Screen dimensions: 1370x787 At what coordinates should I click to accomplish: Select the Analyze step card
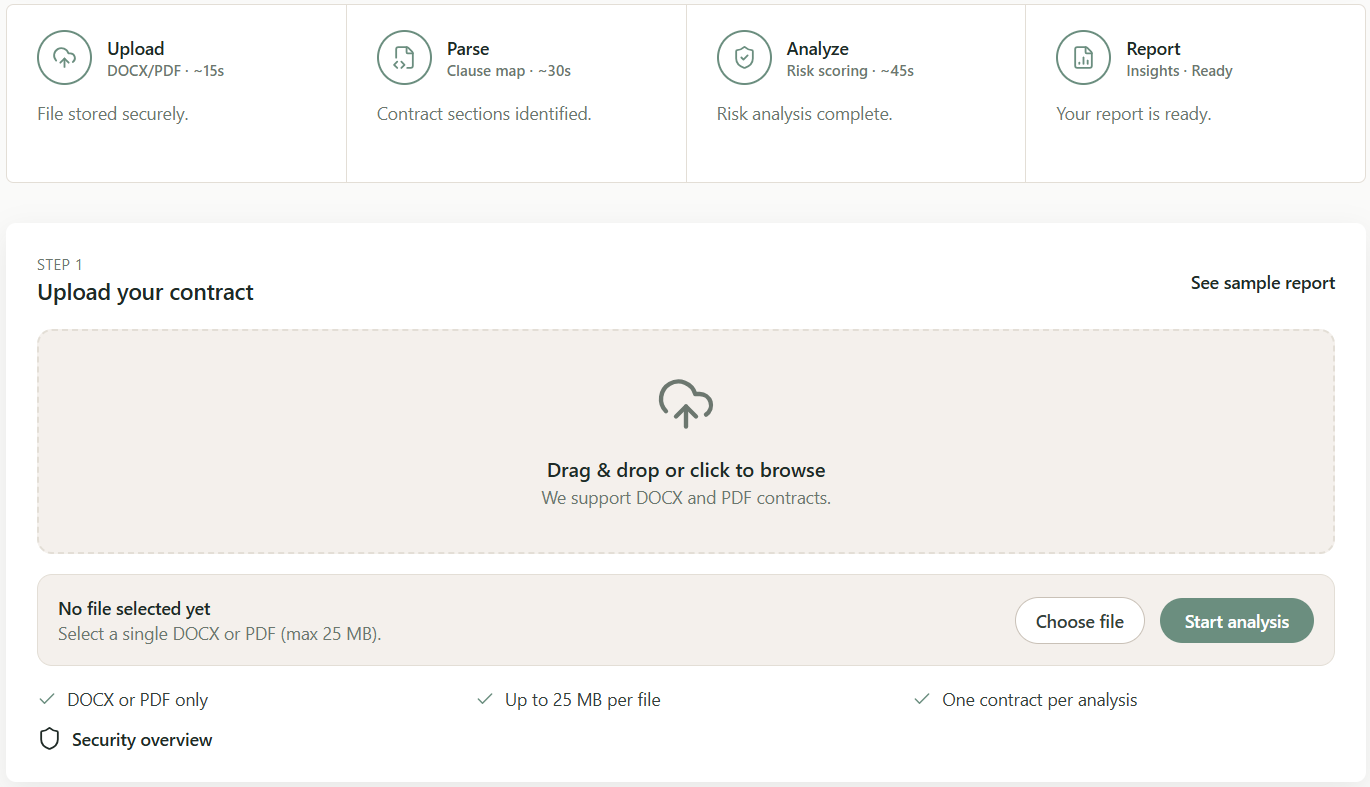coord(855,92)
